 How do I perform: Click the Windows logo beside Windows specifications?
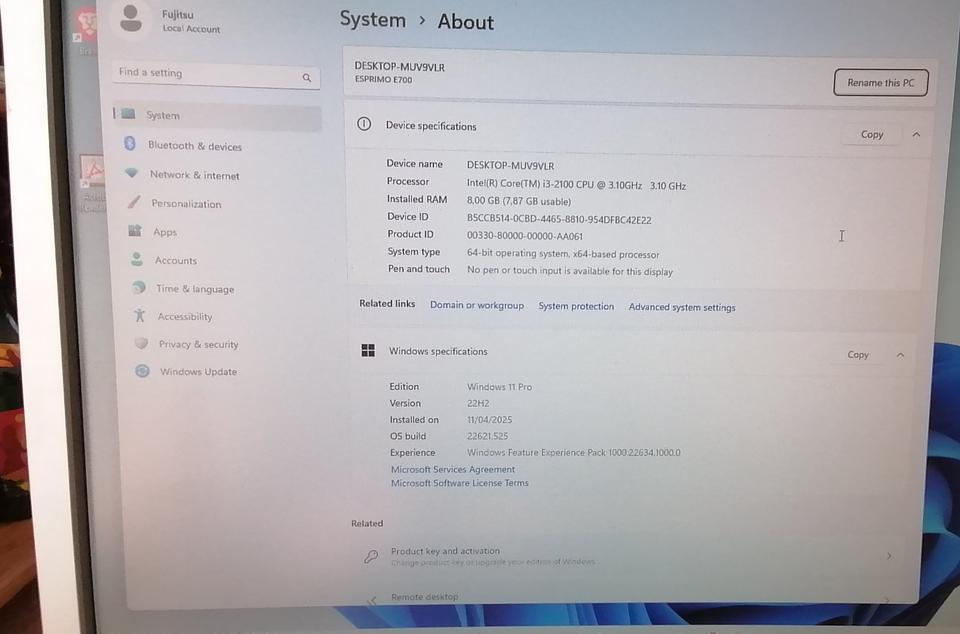(368, 350)
